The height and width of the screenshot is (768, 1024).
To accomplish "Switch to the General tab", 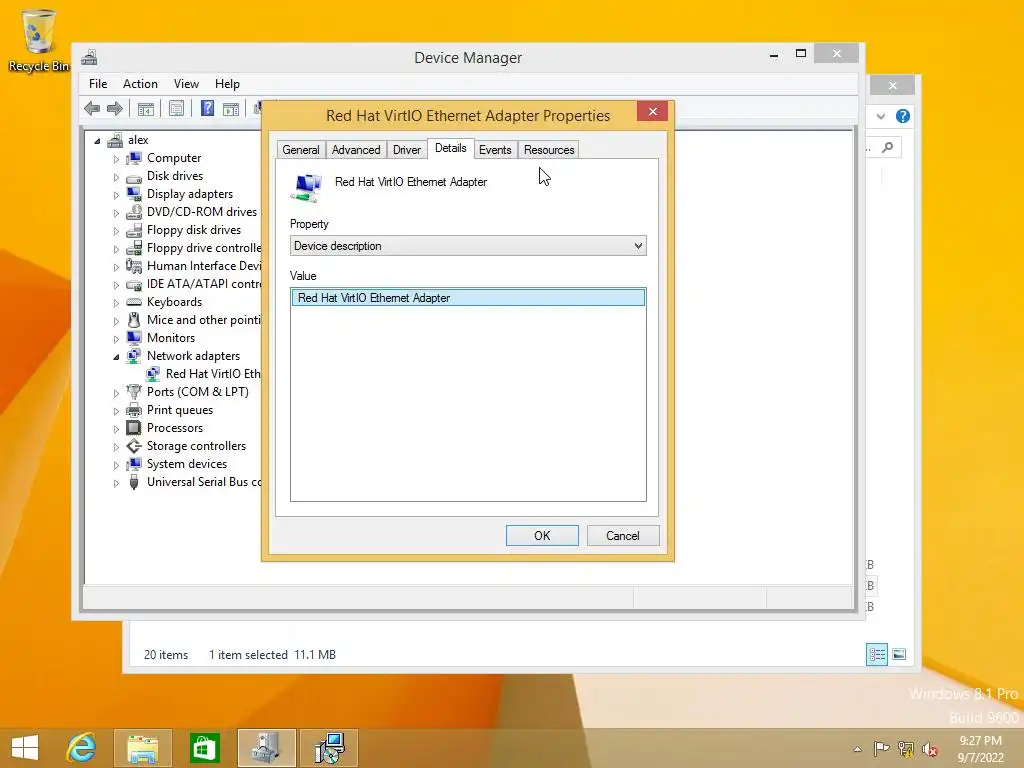I will (300, 150).
